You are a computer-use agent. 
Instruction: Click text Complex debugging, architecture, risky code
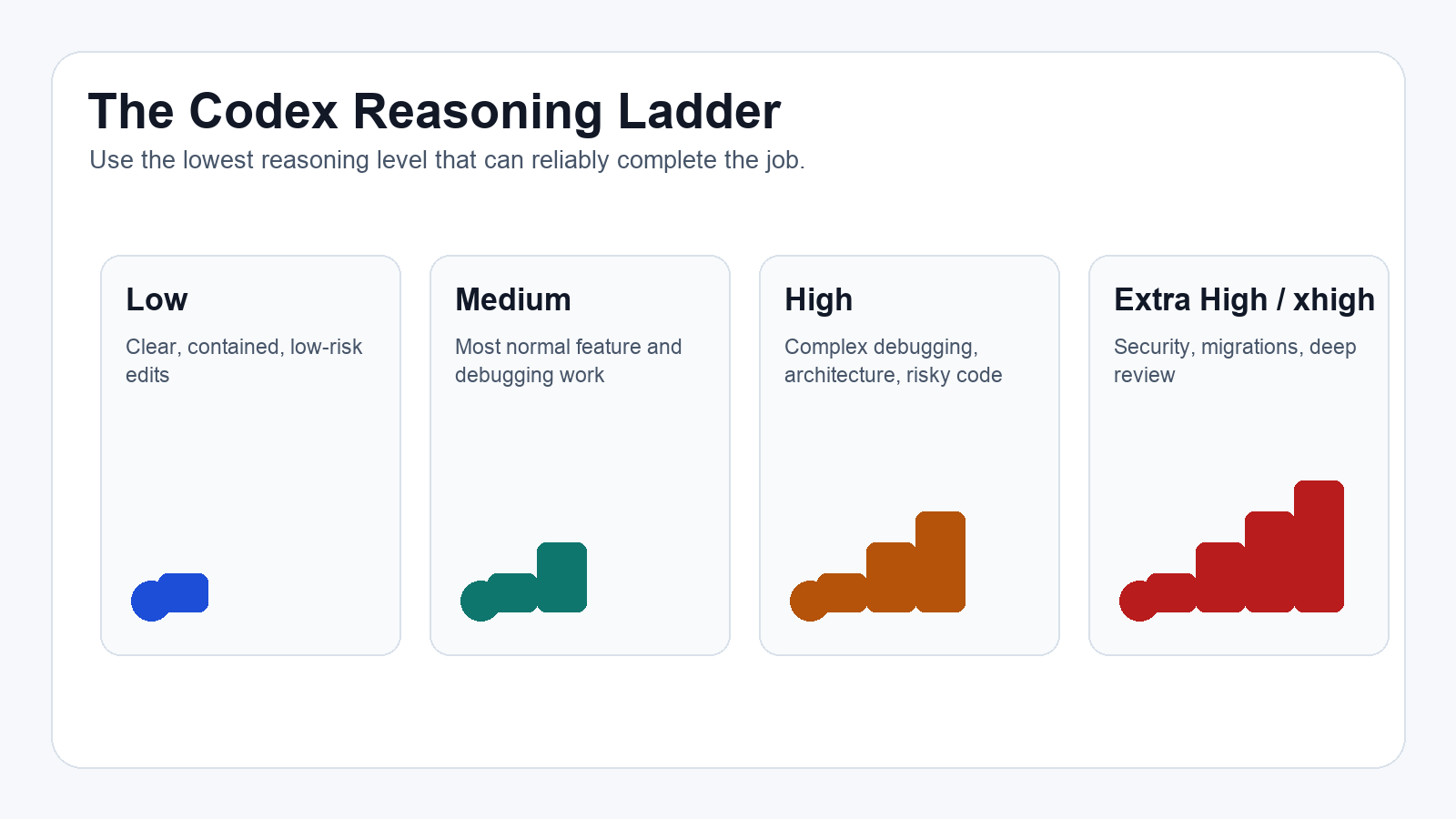click(893, 360)
